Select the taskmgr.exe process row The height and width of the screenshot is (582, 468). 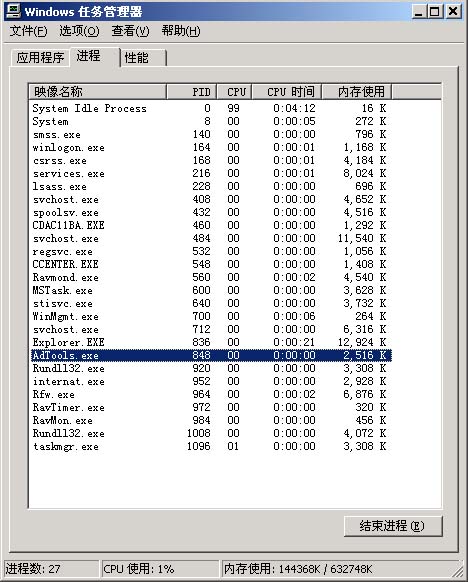pos(211,446)
